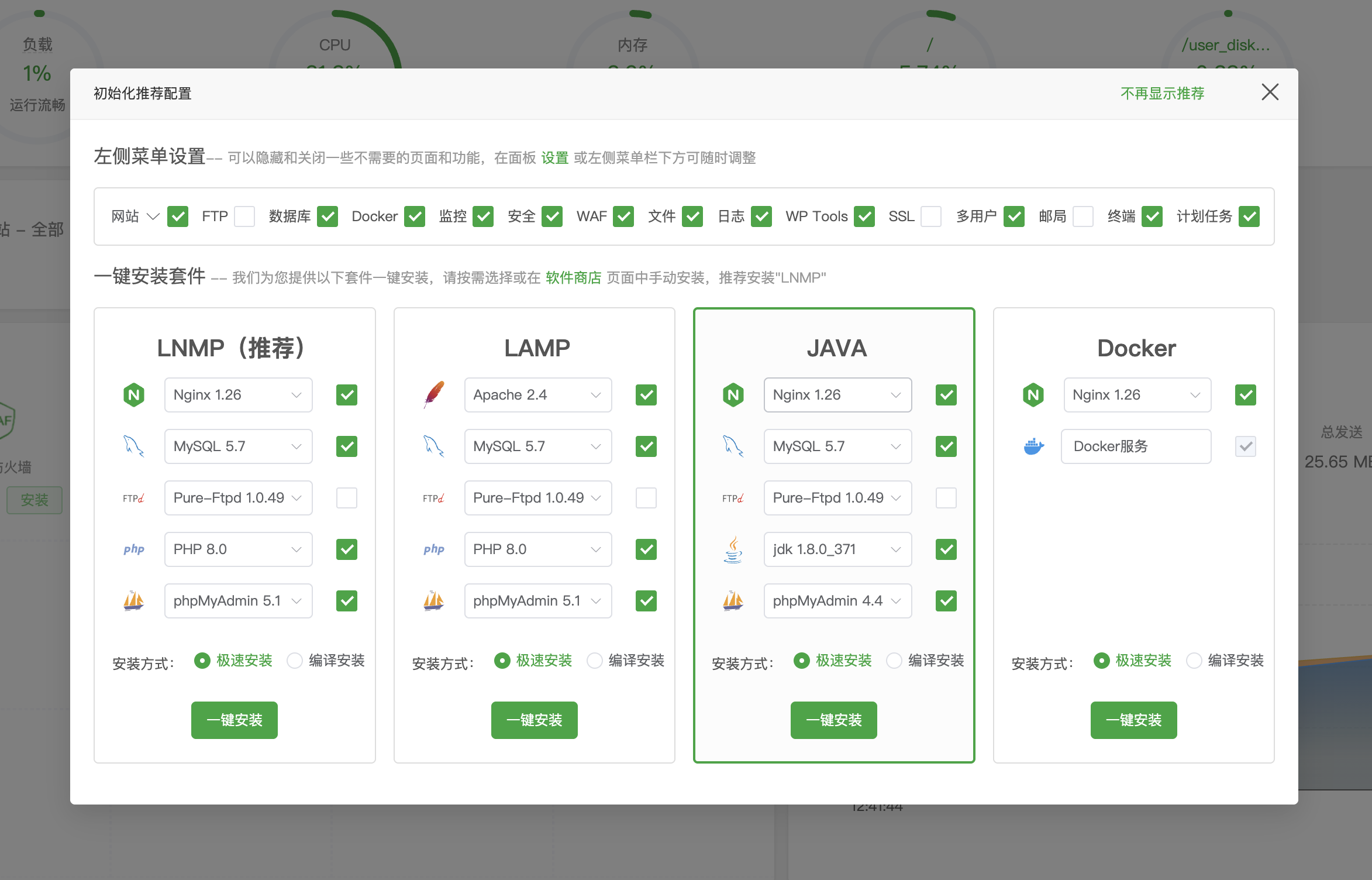Select 编译安装 radio in LNMP card
Screen dimensions: 1372x880
point(295,661)
